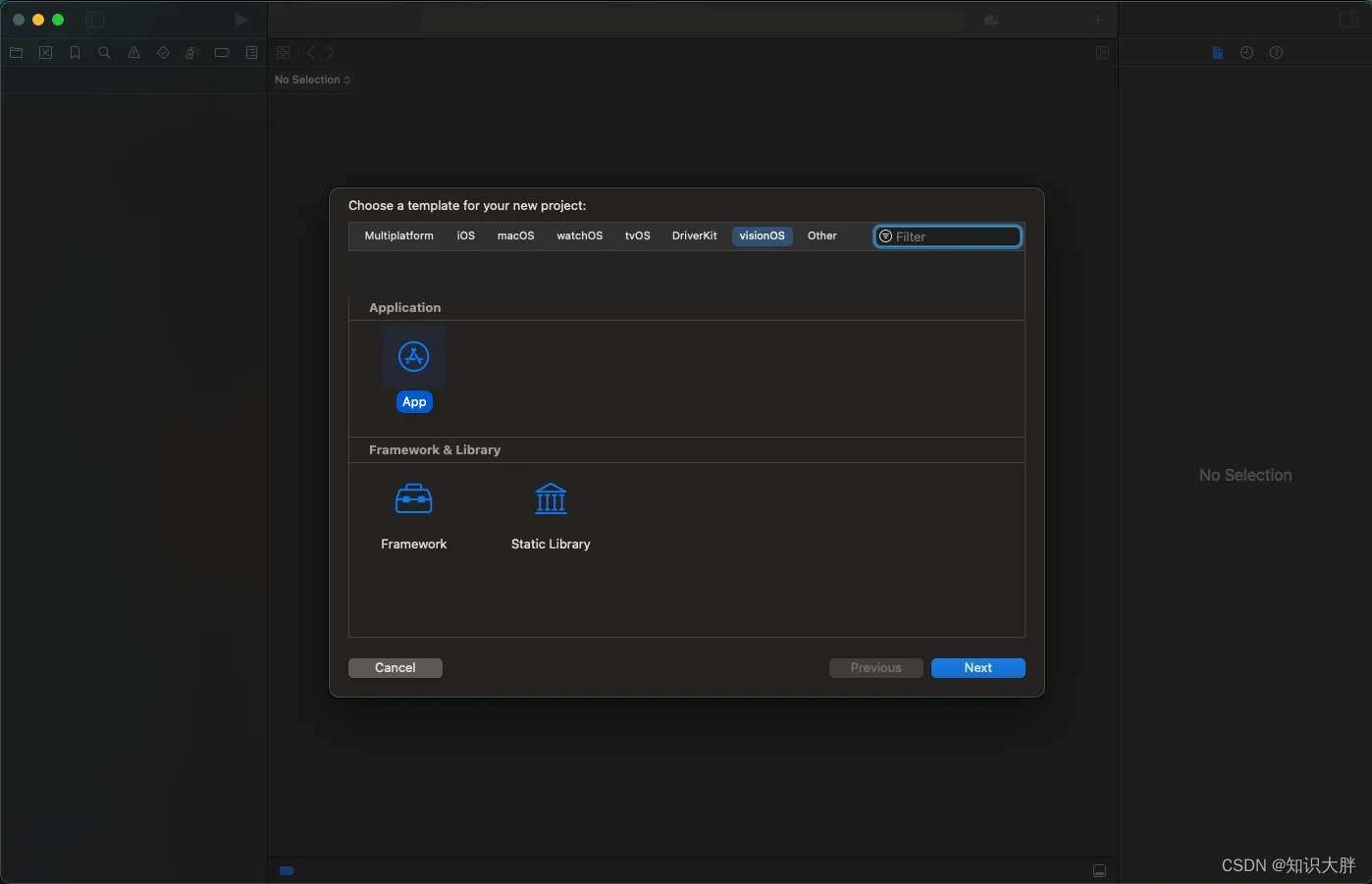The height and width of the screenshot is (884, 1372).
Task: Toggle the left navigator sidebar button
Action: [x=95, y=20]
